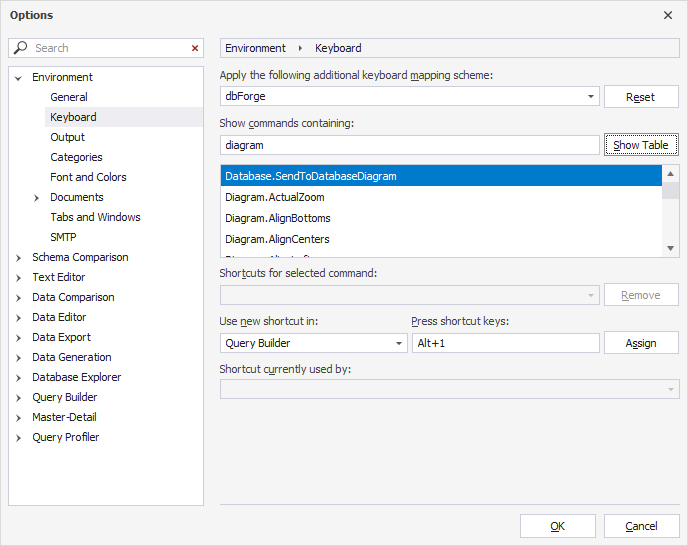Expand the Query Builder tree node
This screenshot has height=546, width=688.
coord(18,398)
